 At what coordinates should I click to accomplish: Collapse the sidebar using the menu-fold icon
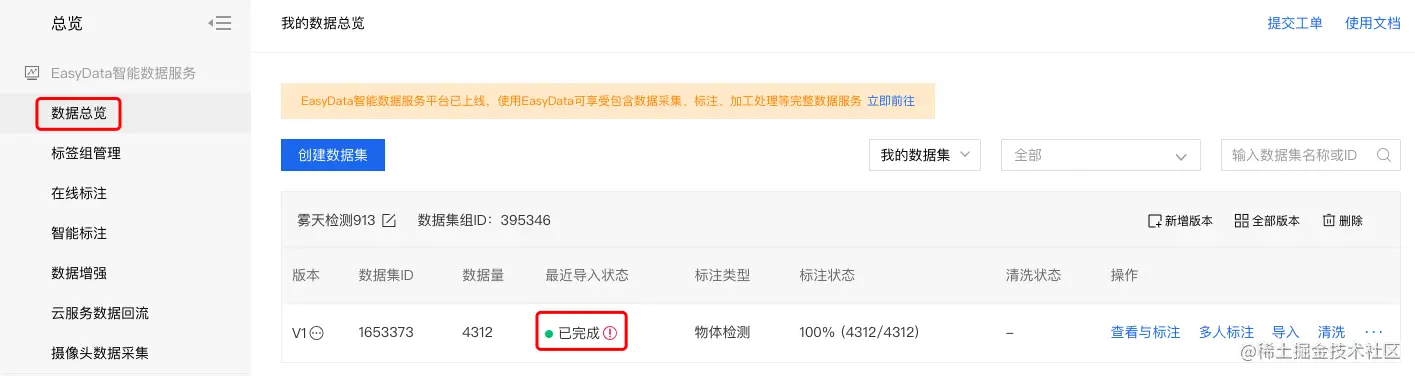220,23
